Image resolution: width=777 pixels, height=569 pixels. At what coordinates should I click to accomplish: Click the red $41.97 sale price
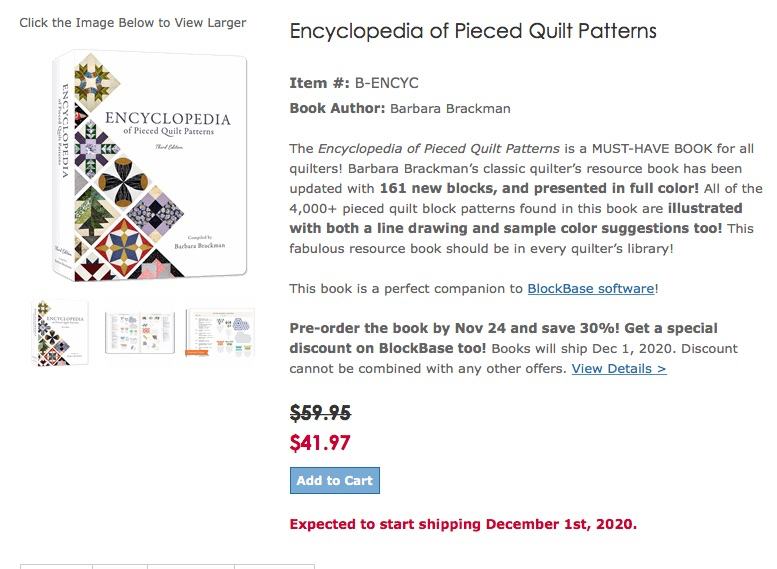tap(320, 443)
